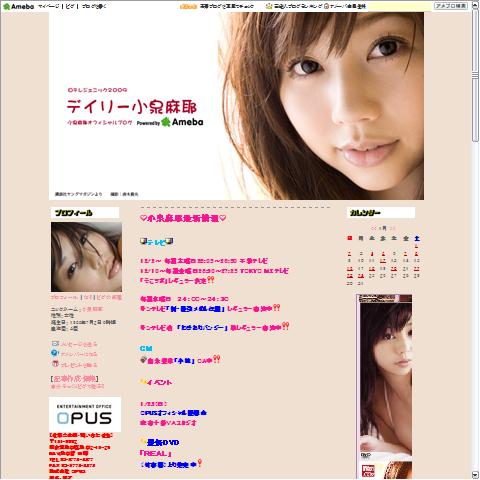Go to previous month in calendar
The height and width of the screenshot is (480, 480).
[374, 228]
